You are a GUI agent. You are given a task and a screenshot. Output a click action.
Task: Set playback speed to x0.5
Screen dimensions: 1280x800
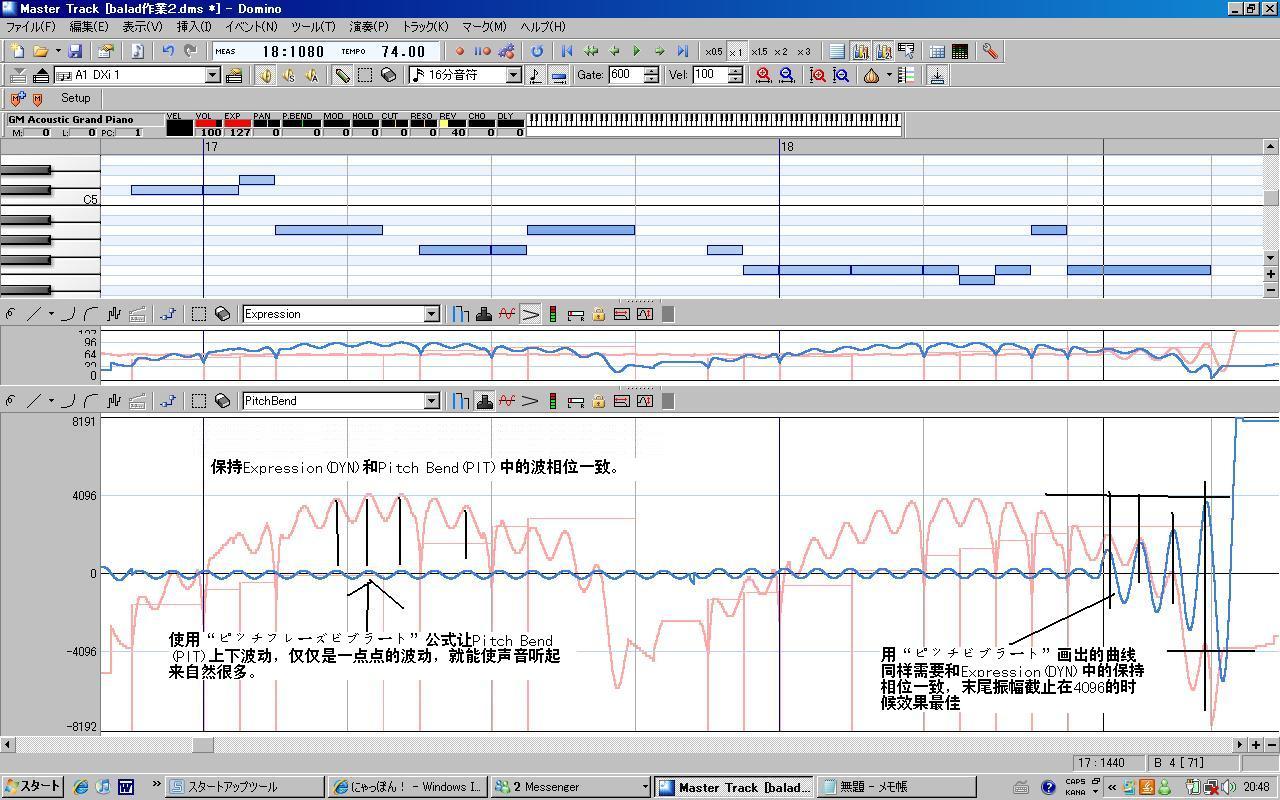[x=713, y=51]
